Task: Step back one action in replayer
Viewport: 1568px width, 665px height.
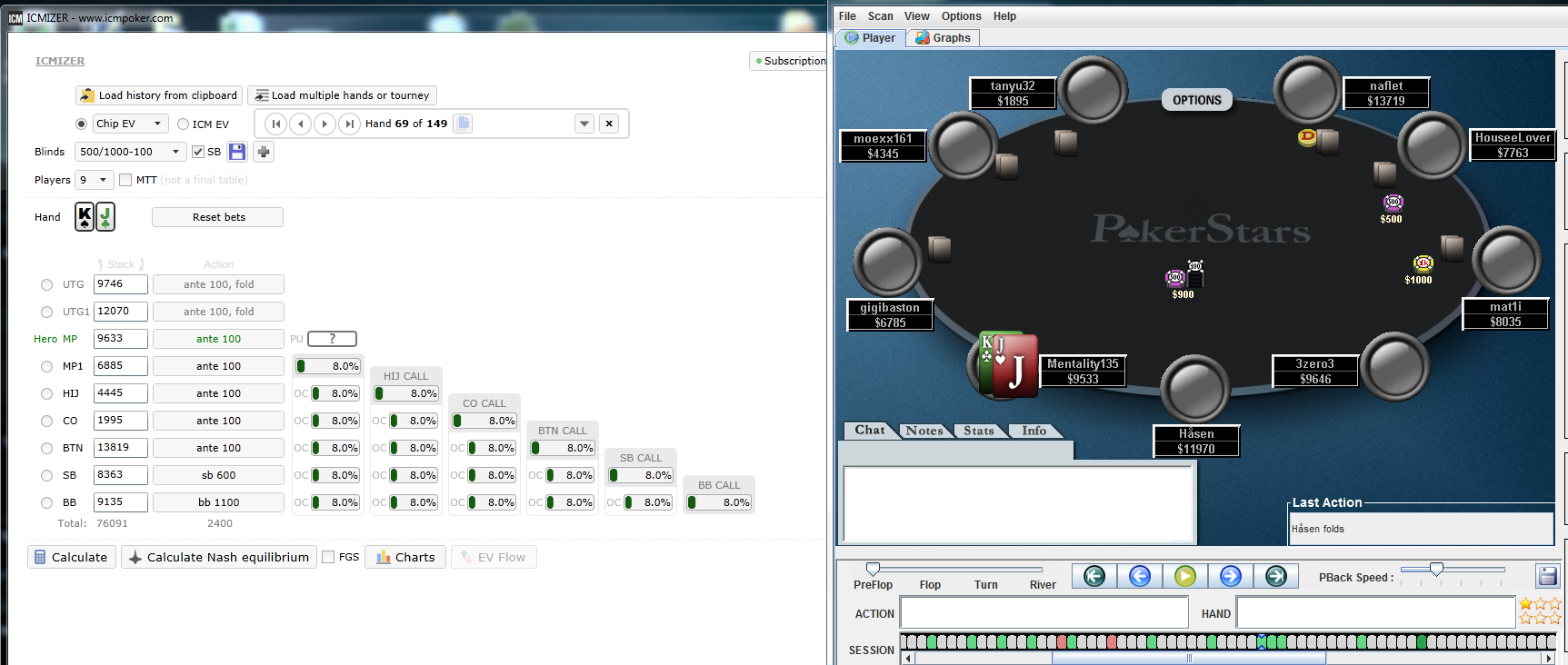Action: [x=1140, y=576]
